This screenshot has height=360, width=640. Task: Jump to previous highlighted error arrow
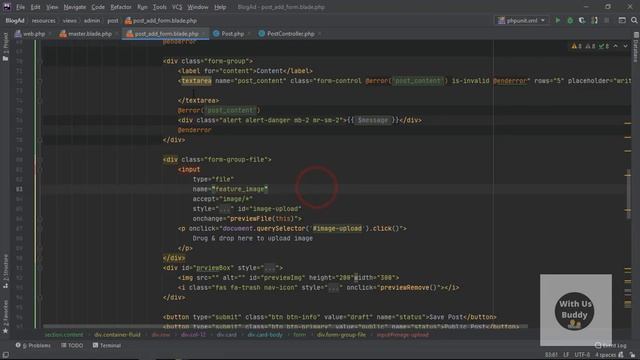[x=616, y=46]
